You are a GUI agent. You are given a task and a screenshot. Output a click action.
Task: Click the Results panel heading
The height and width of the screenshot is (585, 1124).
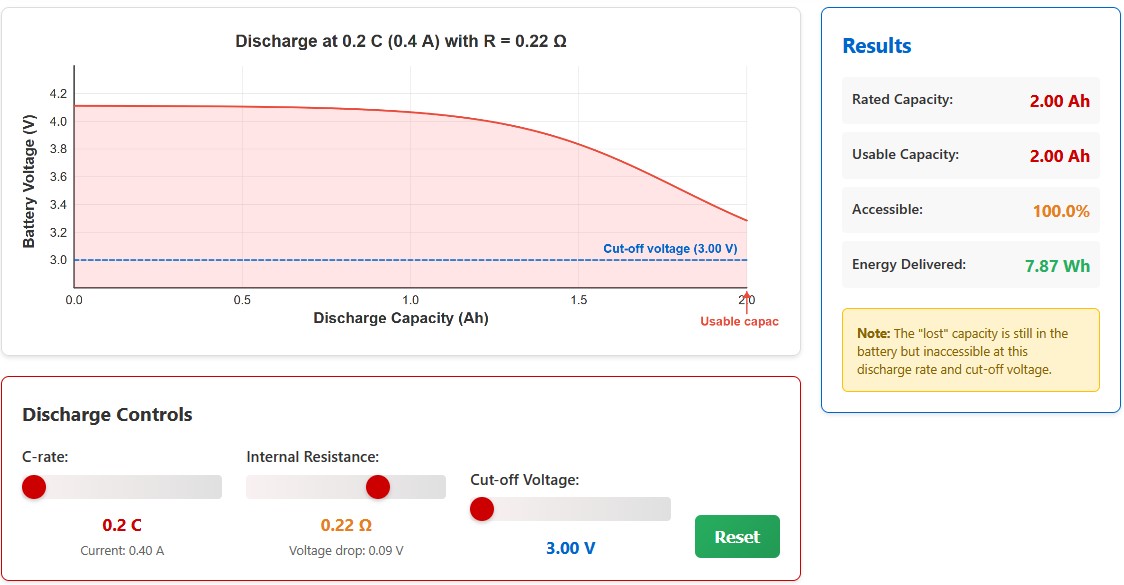click(879, 45)
